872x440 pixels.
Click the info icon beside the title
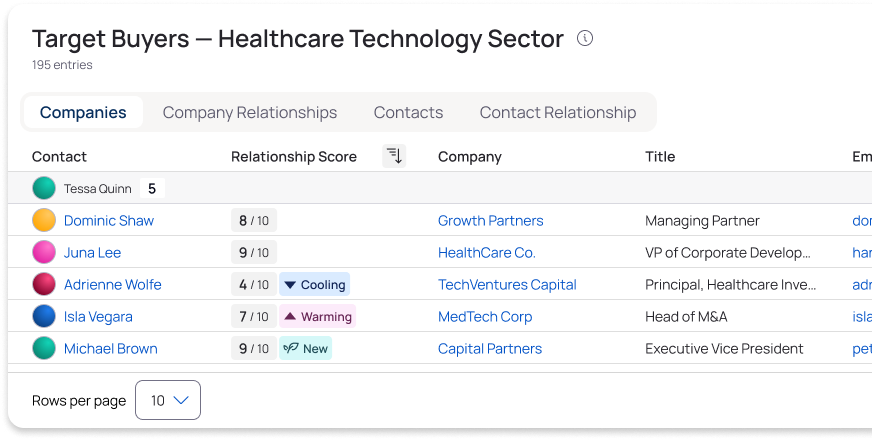pyautogui.click(x=586, y=39)
